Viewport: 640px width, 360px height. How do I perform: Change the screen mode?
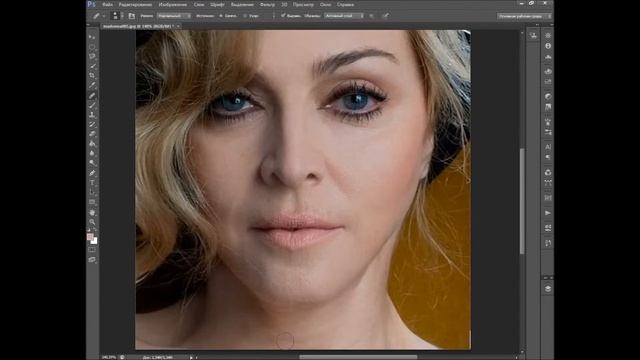(x=92, y=260)
